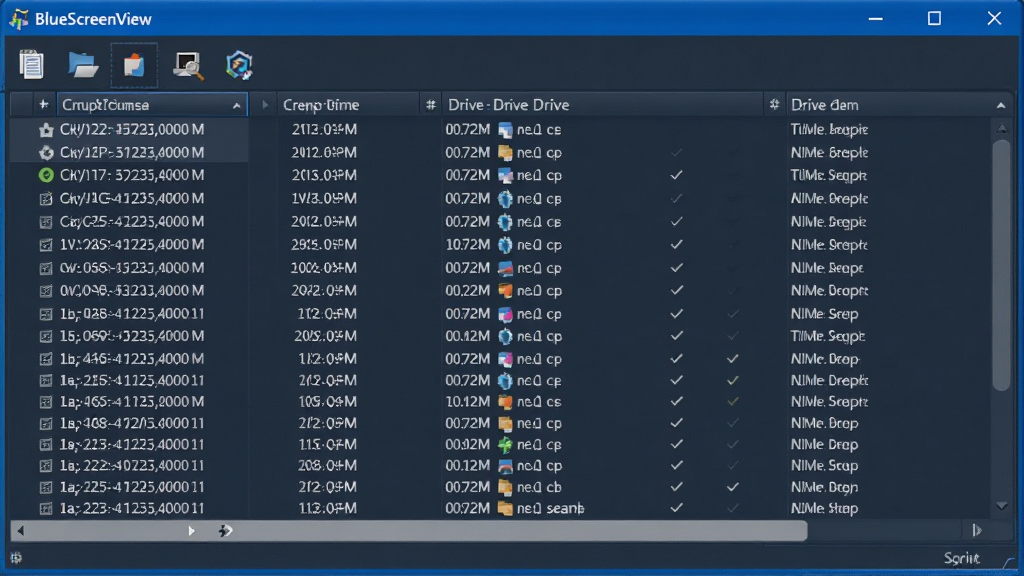Click row icon beside CKY/122-35223,0000 M

pyautogui.click(x=46, y=130)
